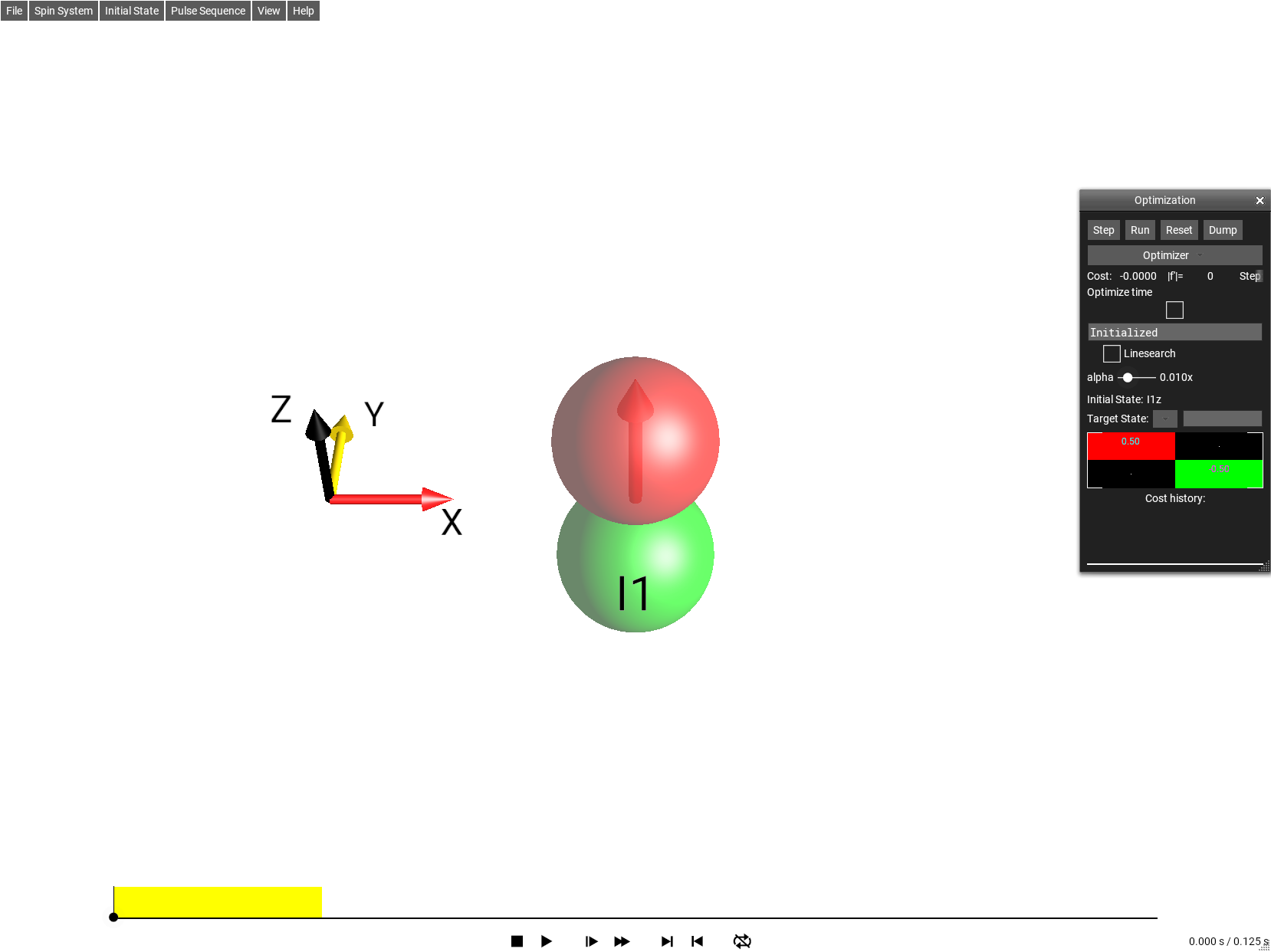Open the Initial State menu
This screenshot has height=952, width=1271.
tap(132, 11)
